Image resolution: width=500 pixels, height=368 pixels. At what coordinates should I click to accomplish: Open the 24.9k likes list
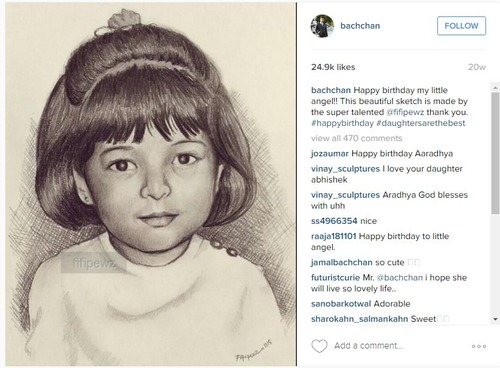click(x=333, y=67)
